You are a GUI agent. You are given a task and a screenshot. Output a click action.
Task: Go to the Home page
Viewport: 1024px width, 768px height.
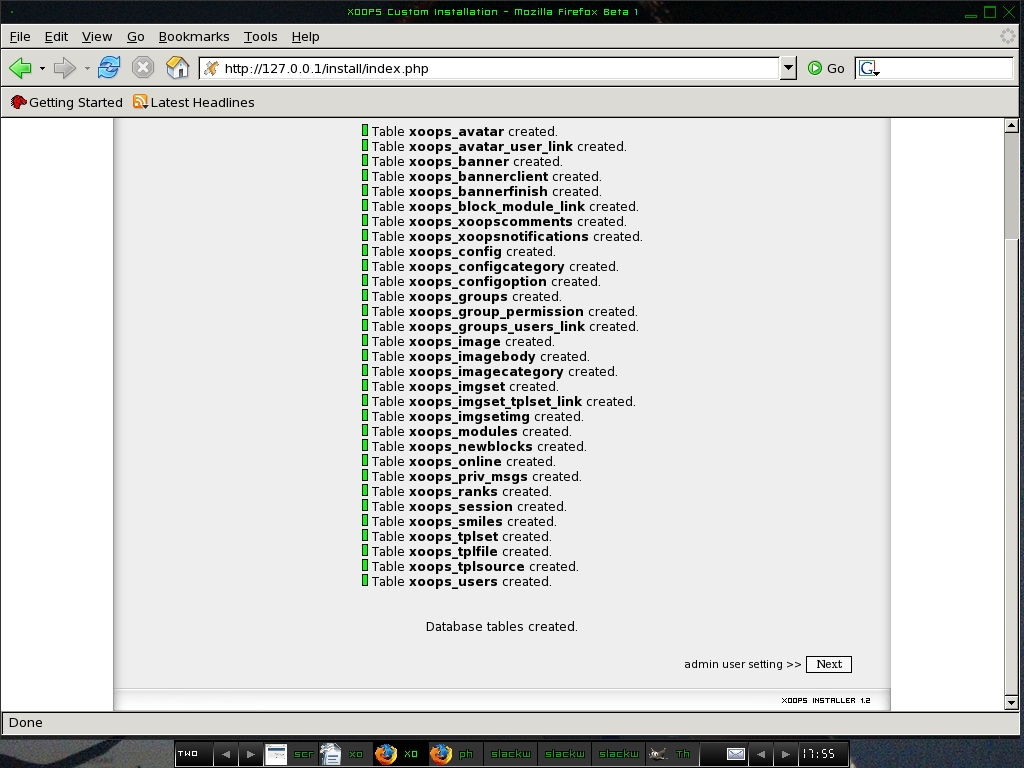177,68
